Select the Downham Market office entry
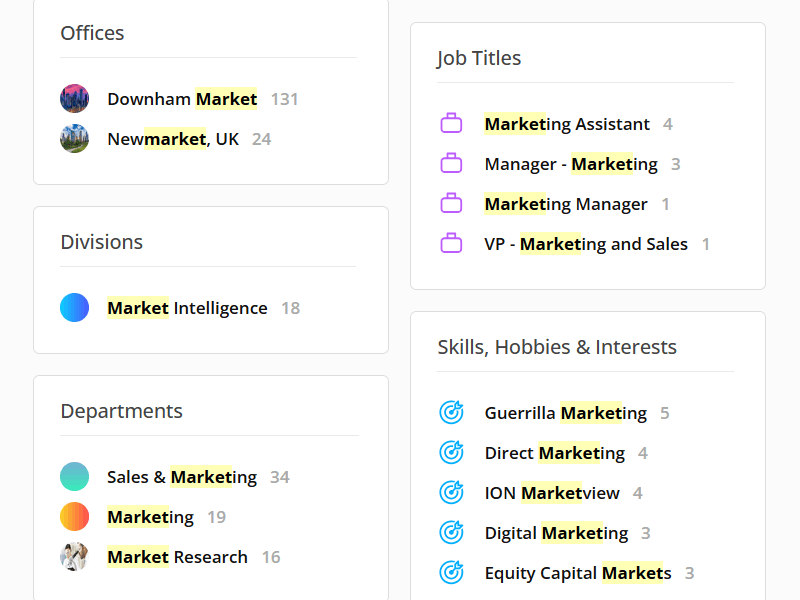The height and width of the screenshot is (600, 800). [181, 99]
